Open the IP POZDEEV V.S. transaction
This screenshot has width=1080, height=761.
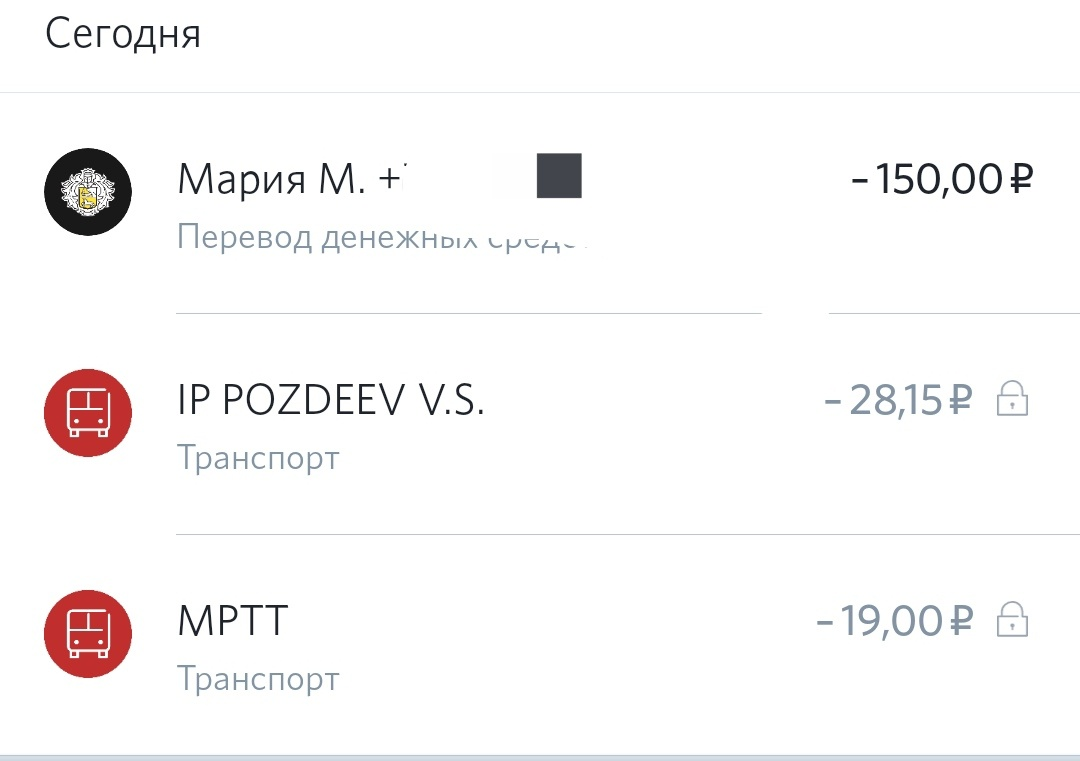point(540,424)
